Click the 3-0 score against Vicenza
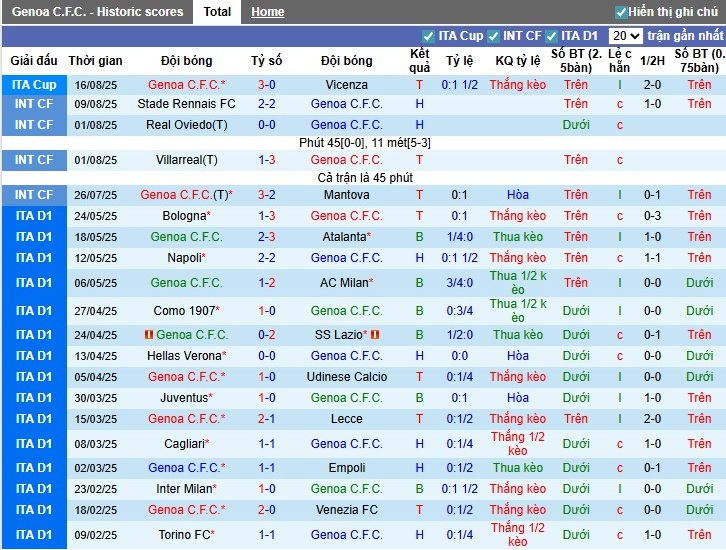726x550 pixels. click(x=266, y=85)
